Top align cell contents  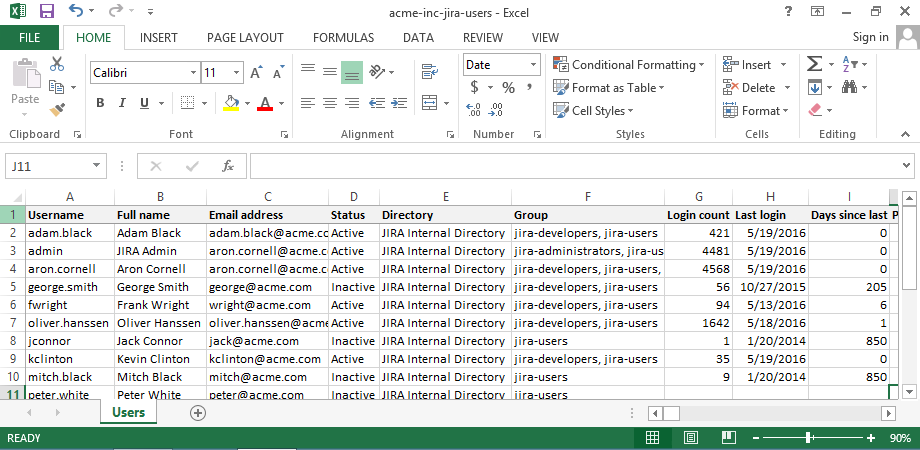pyautogui.click(x=308, y=72)
